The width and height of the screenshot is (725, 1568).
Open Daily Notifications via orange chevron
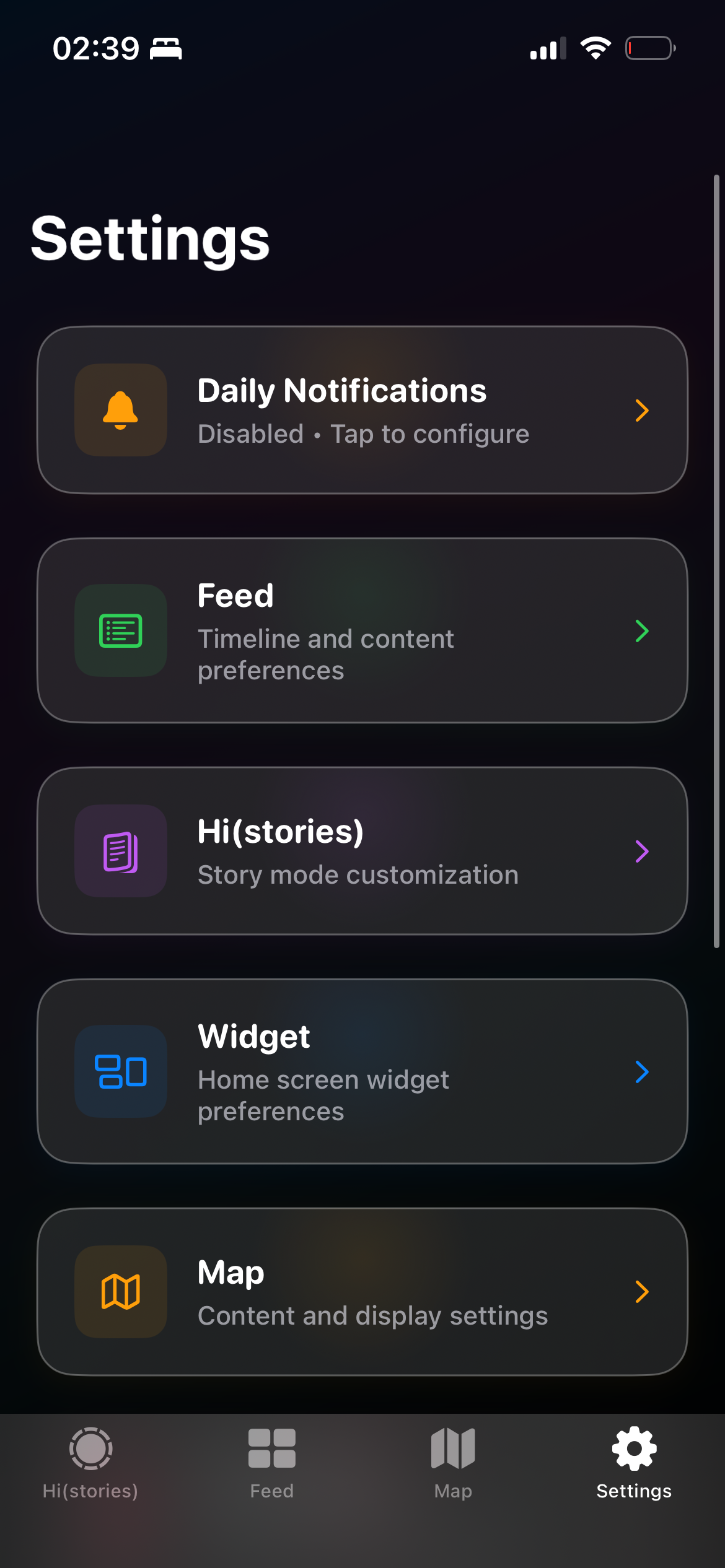tap(642, 410)
